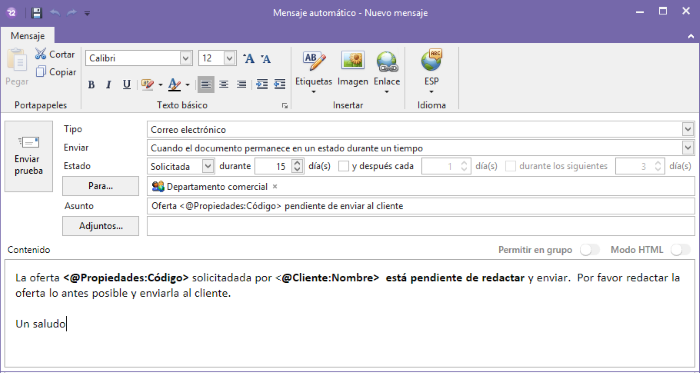Increase font size with large A icon
700x373 pixels.
249,58
